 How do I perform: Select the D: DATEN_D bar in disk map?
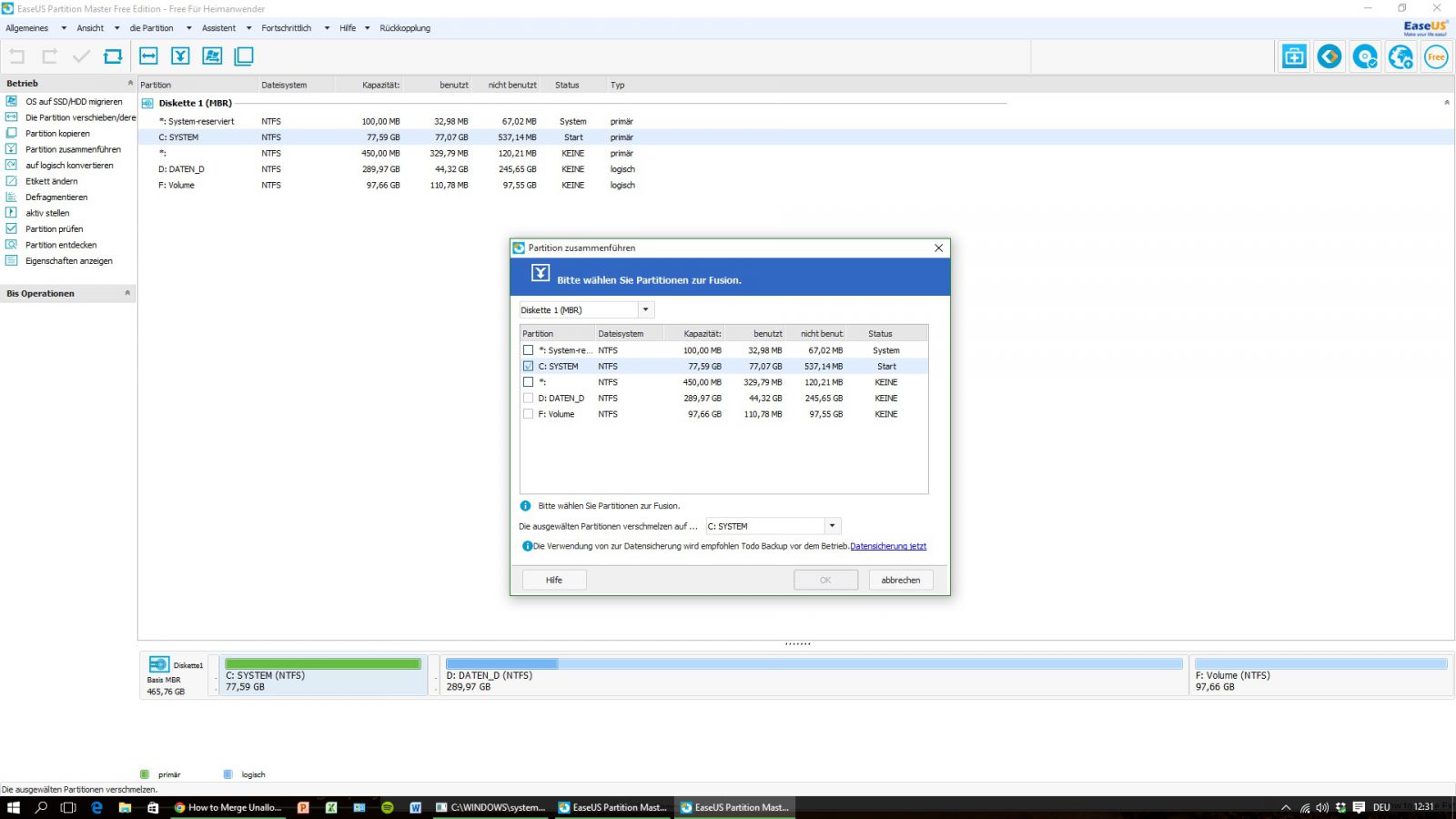(x=814, y=675)
